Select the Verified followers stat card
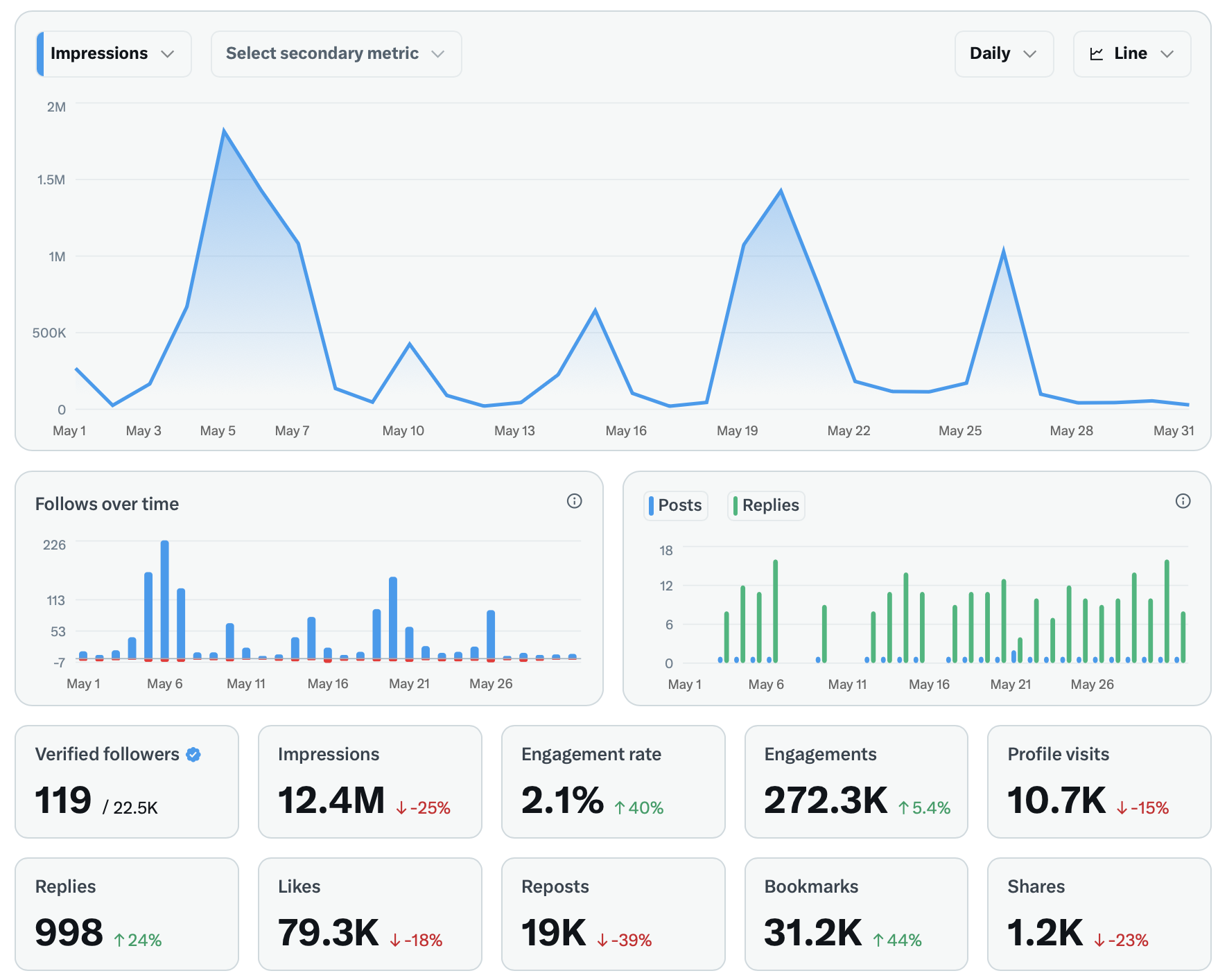 coord(127,782)
